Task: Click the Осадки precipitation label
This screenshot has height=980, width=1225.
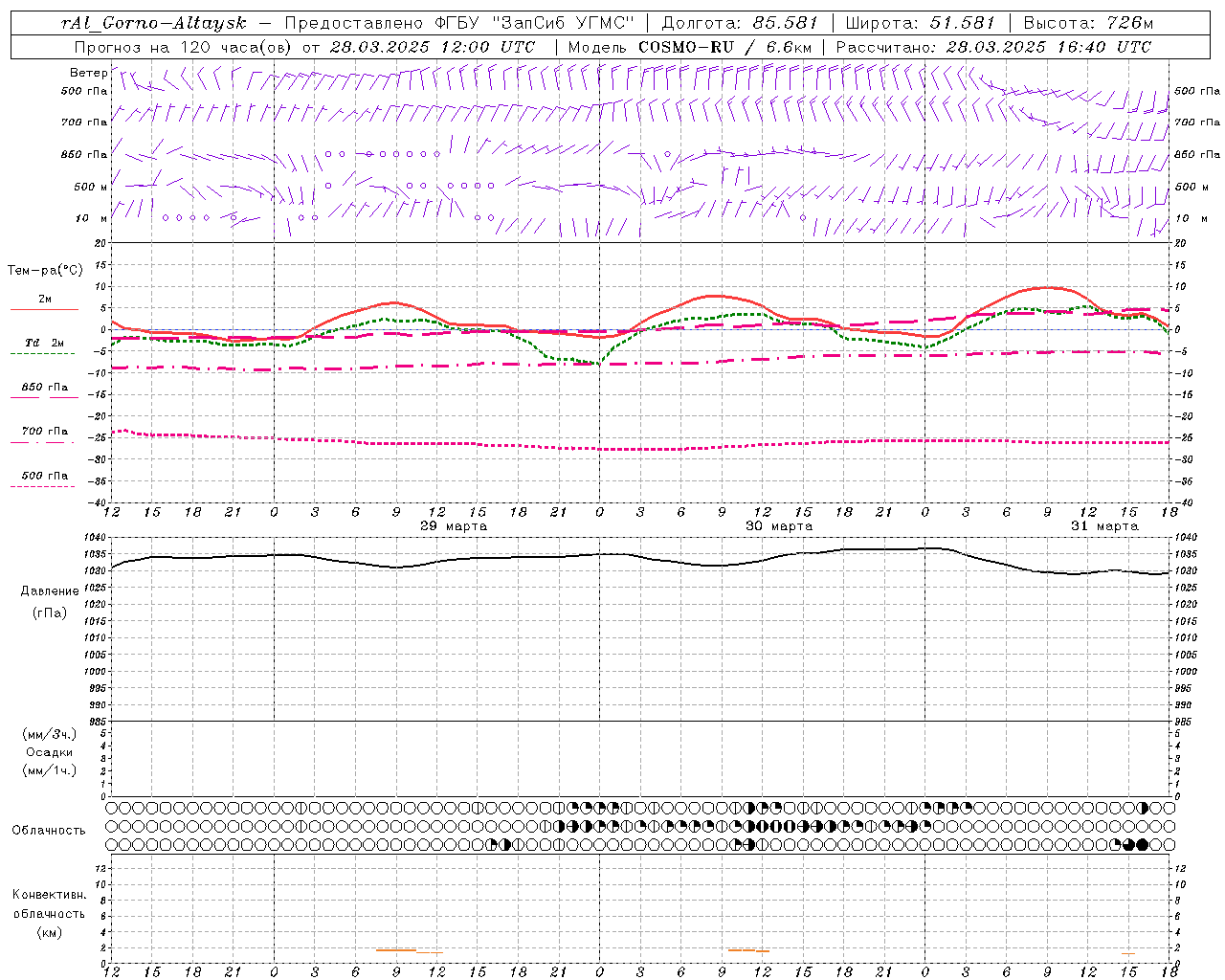Action: point(50,752)
